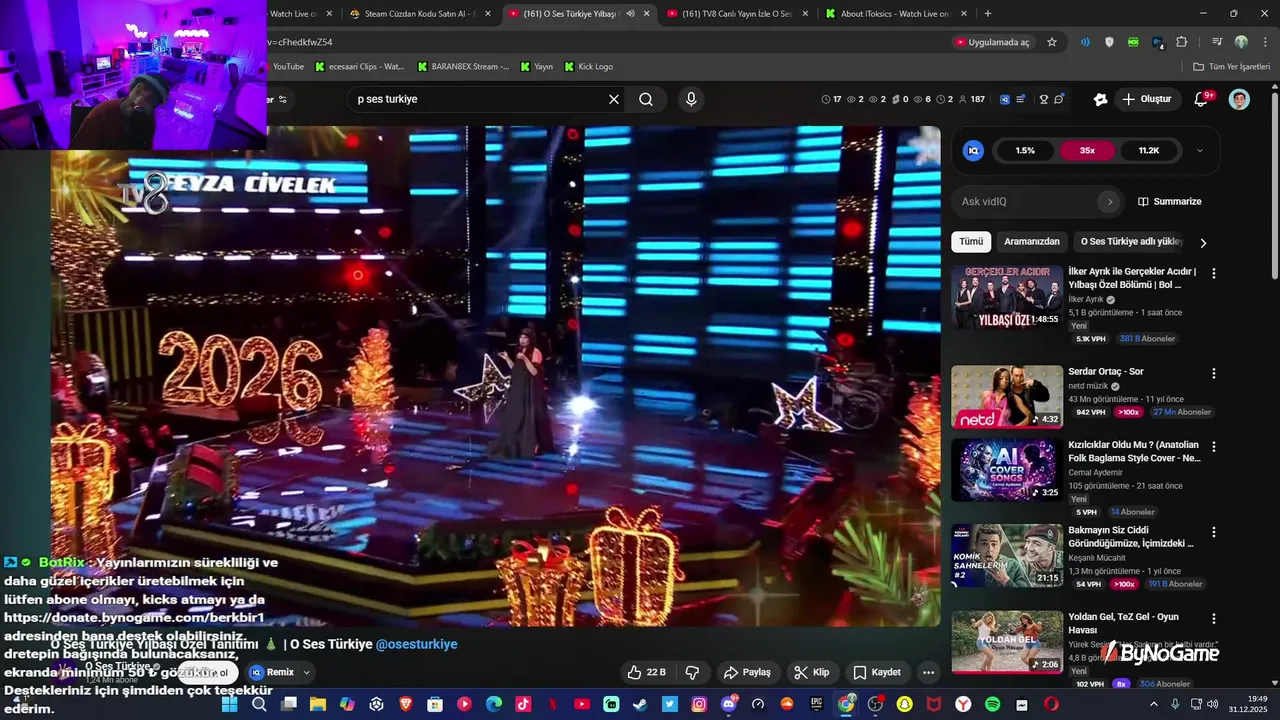The height and width of the screenshot is (720, 1280).
Task: Select O Ses Türkiye adlı yükleyen chip
Action: (1131, 242)
